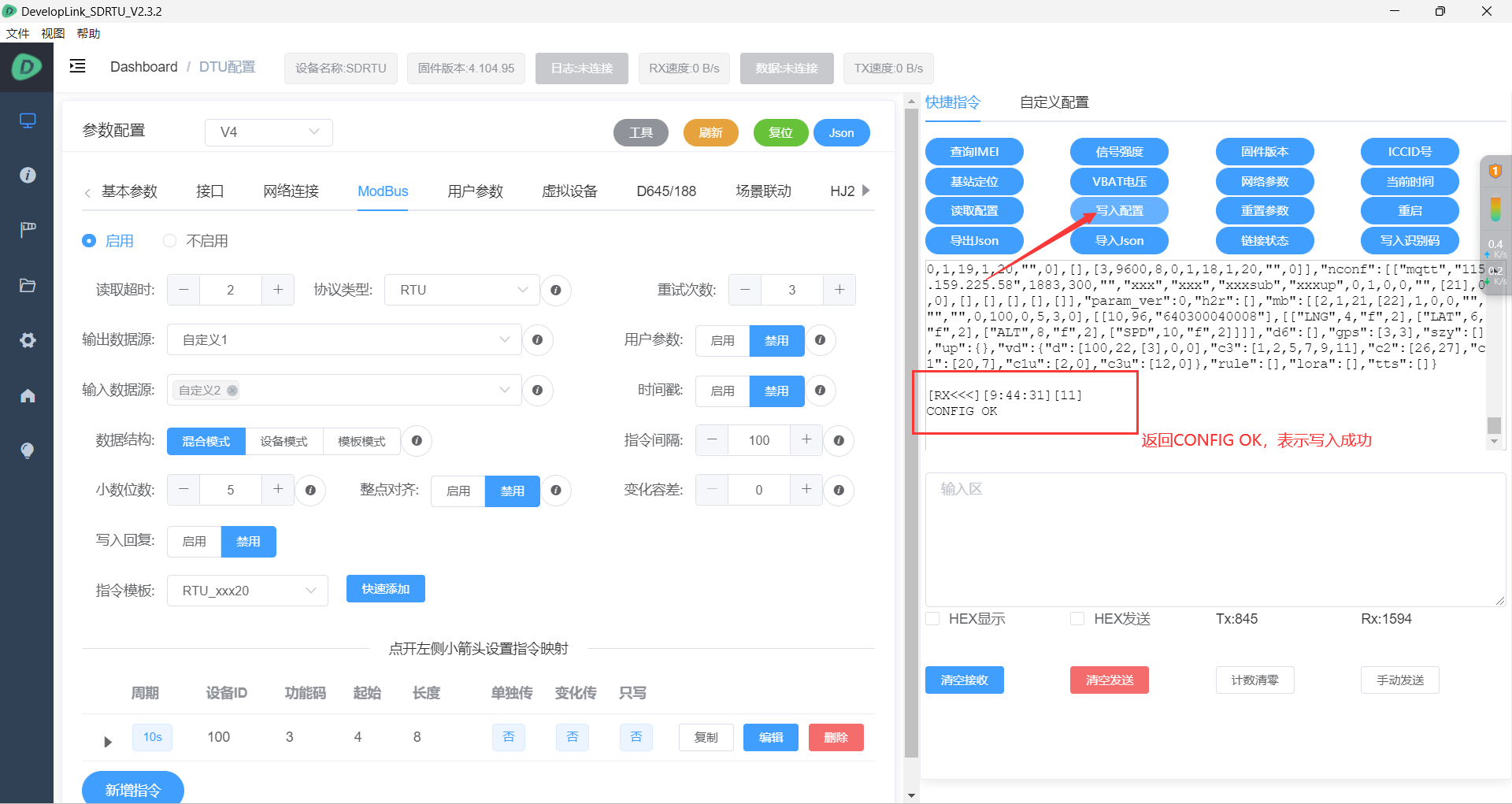
Task: Click the orange 刷新 button
Action: [710, 132]
